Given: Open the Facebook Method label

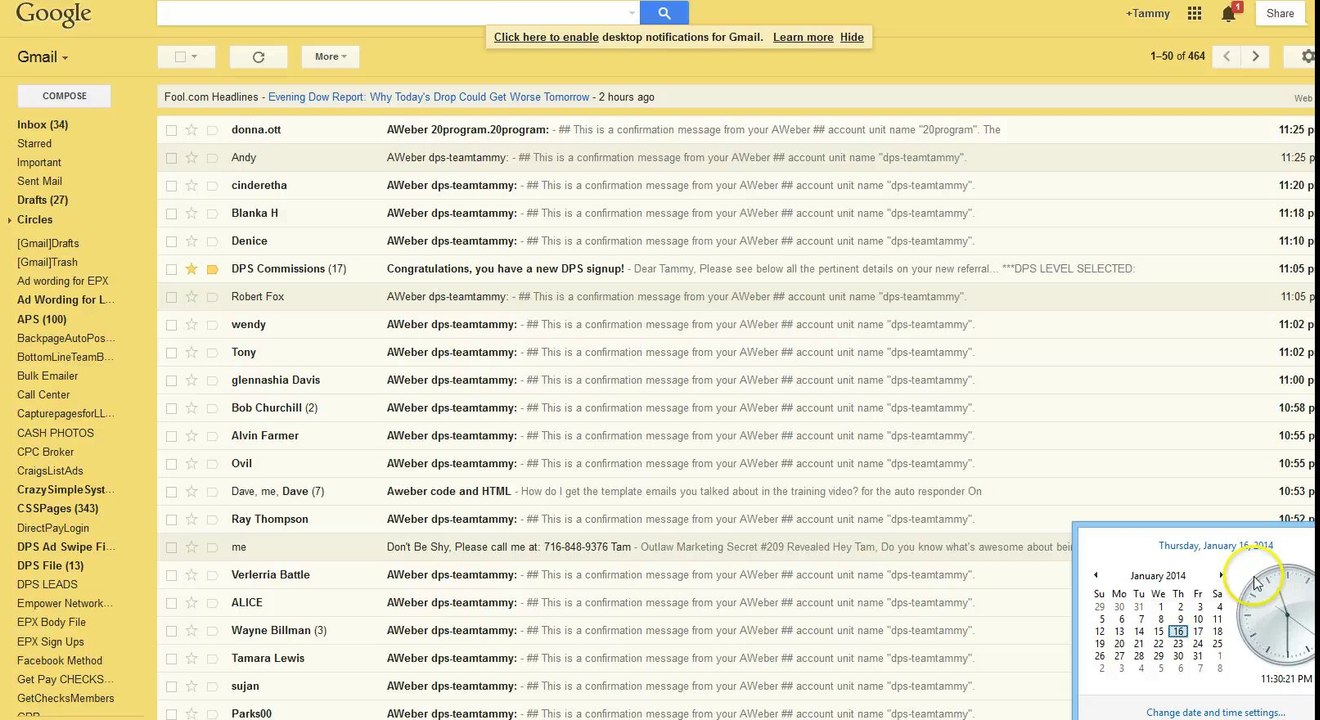Looking at the screenshot, I should pyautogui.click(x=59, y=661).
